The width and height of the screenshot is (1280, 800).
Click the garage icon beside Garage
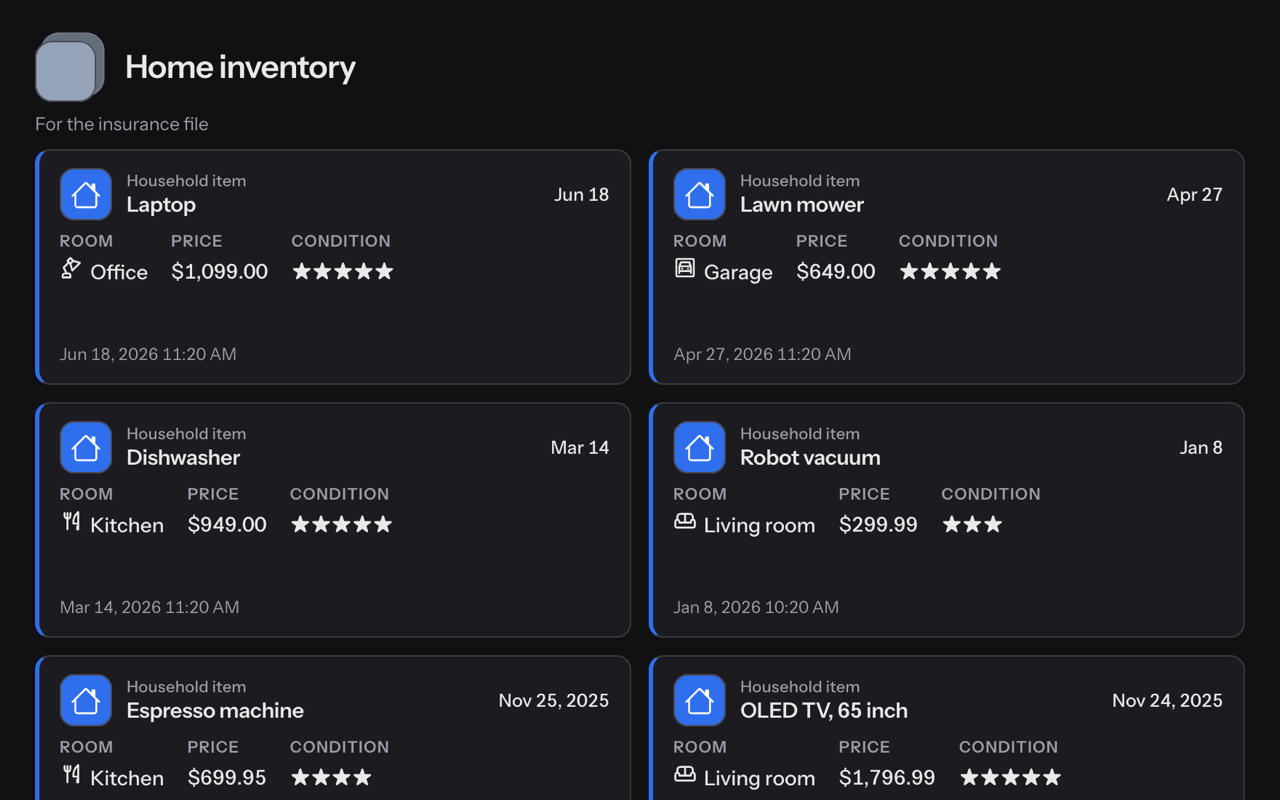(x=685, y=268)
